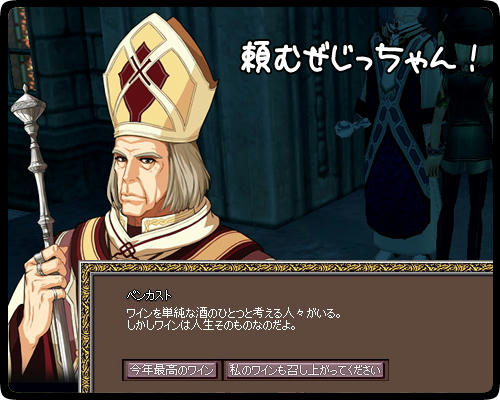
Task: Click the bishop's gray hair
Action: (188, 178)
